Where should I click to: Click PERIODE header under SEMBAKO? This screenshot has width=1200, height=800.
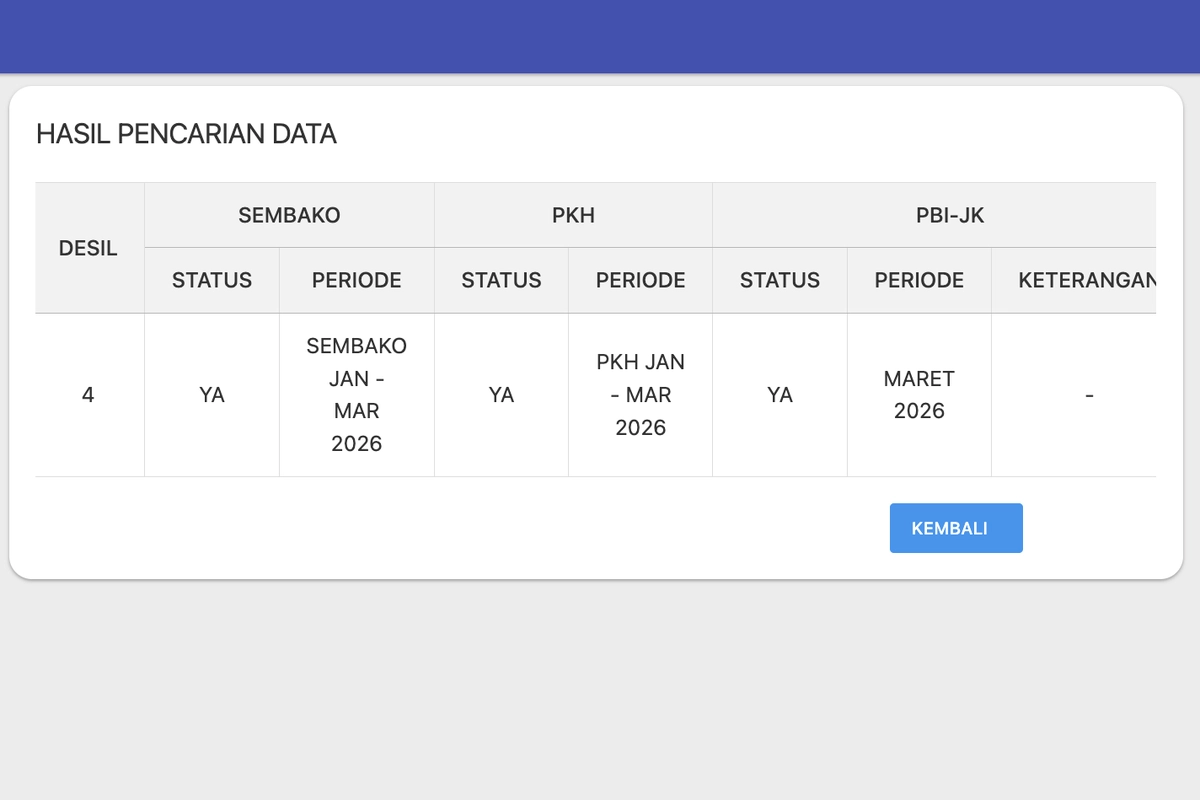pos(357,281)
